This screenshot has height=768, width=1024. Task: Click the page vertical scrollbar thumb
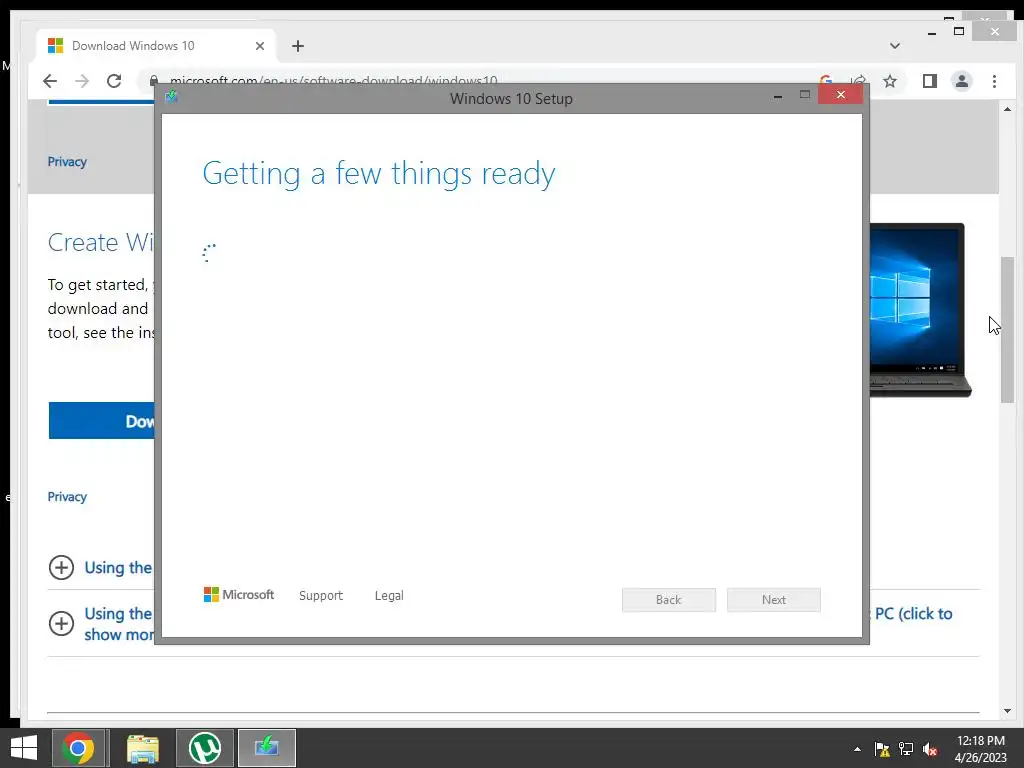tap(1007, 330)
